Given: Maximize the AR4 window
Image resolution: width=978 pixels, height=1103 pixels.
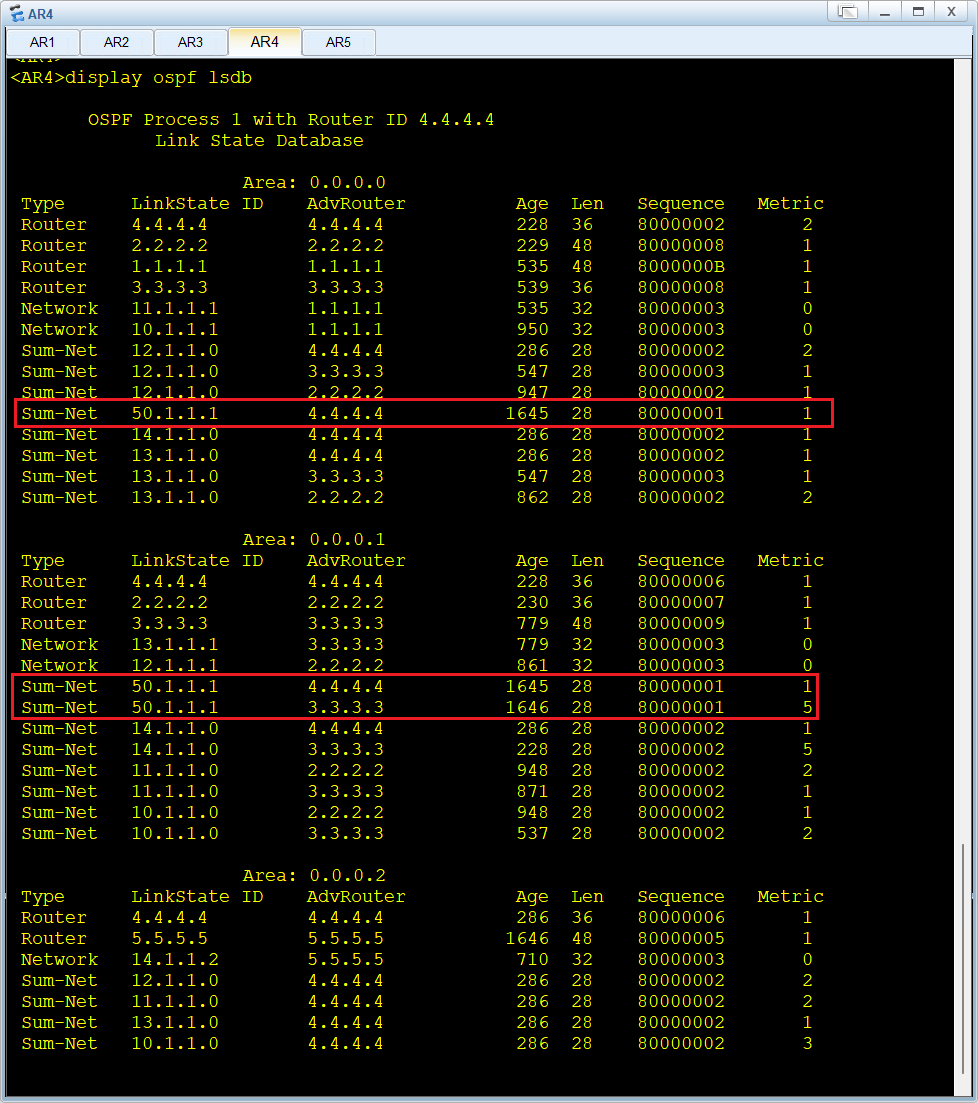Looking at the screenshot, I should pos(917,12).
